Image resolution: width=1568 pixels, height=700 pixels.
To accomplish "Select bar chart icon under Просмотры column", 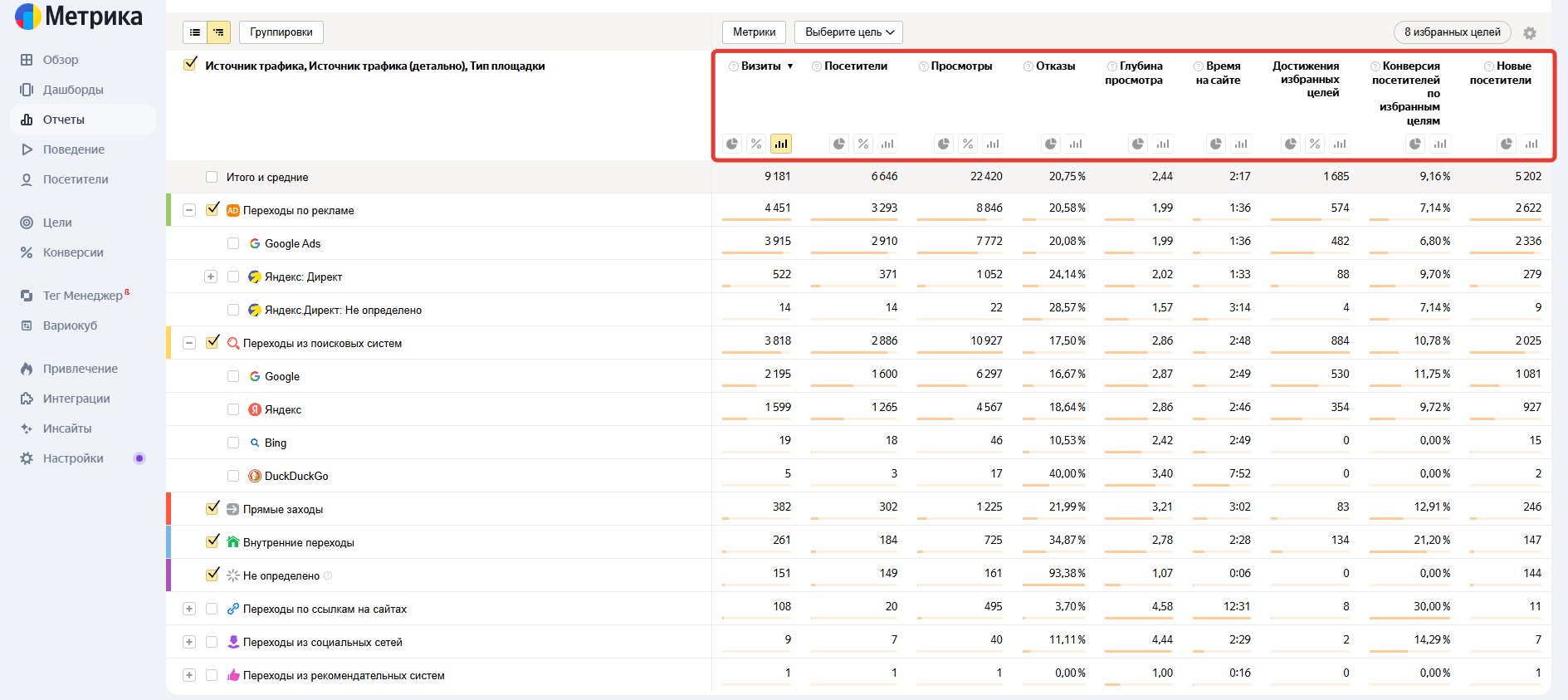I will pos(992,144).
